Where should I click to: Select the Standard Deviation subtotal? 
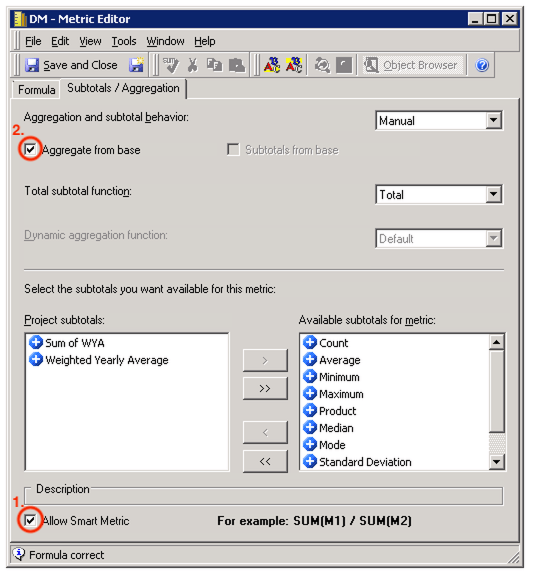357,462
